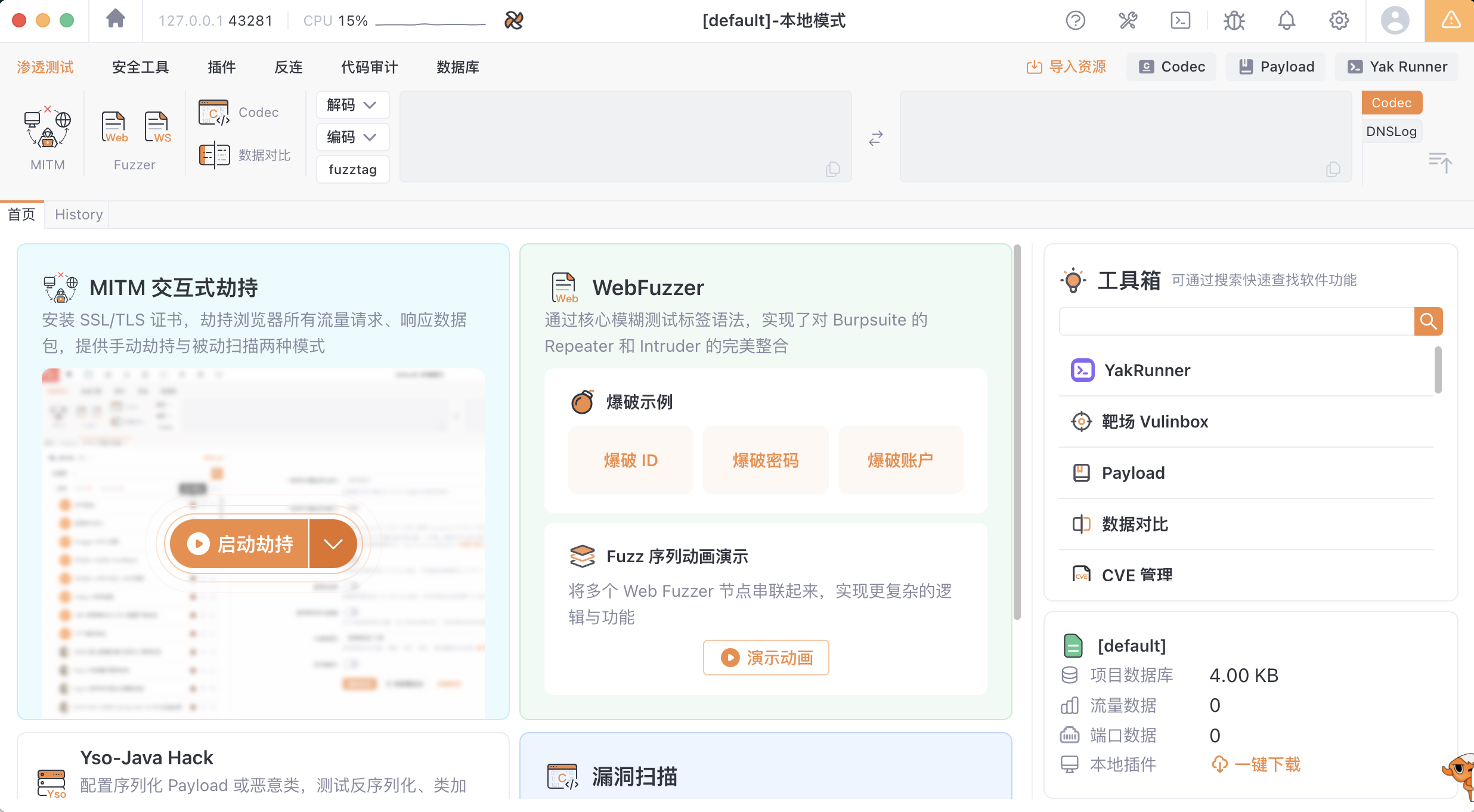Image resolution: width=1474 pixels, height=812 pixels.
Task: Click the toolbox search magnifier button
Action: coord(1428,322)
